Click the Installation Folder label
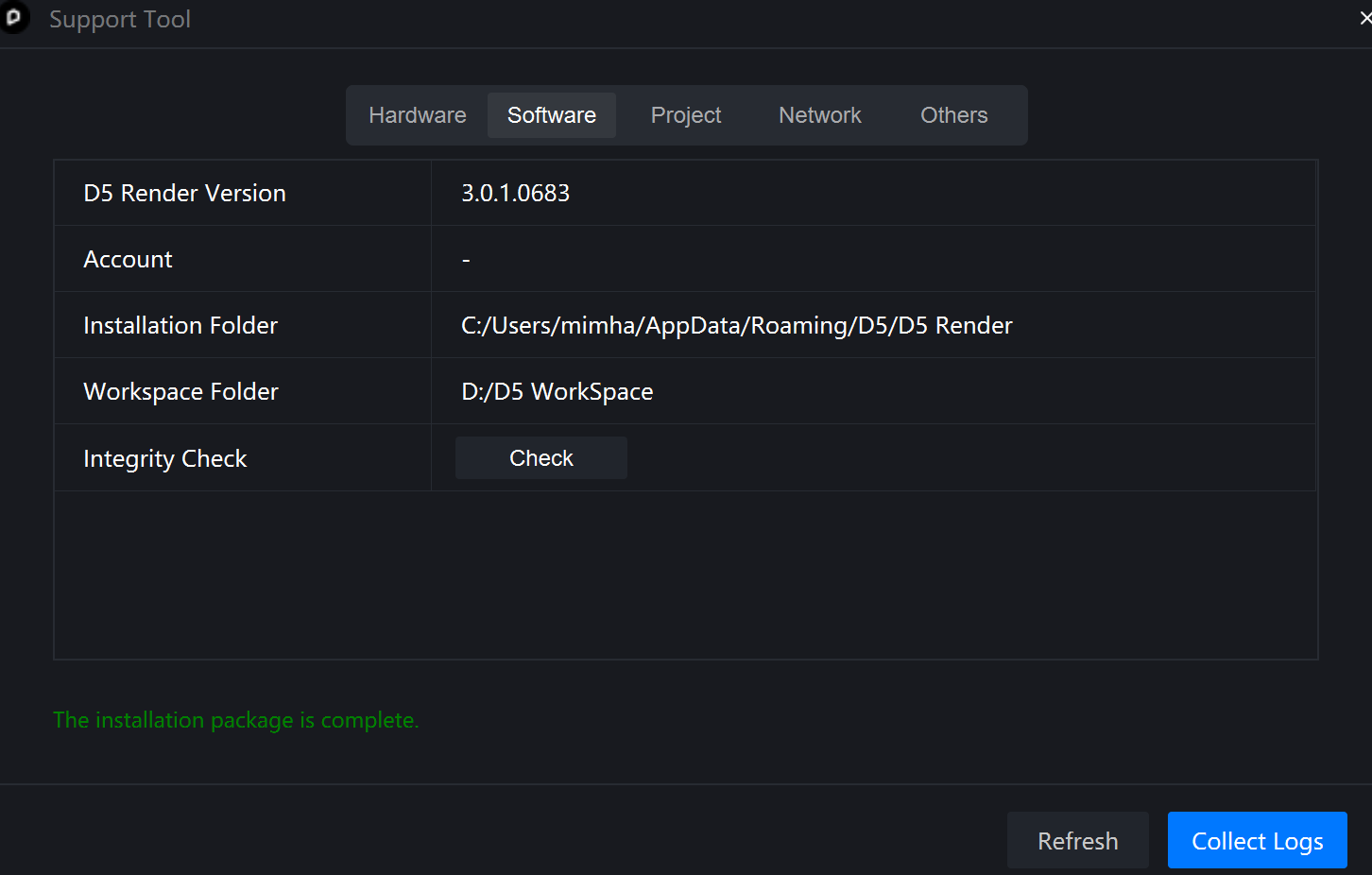 pos(180,325)
